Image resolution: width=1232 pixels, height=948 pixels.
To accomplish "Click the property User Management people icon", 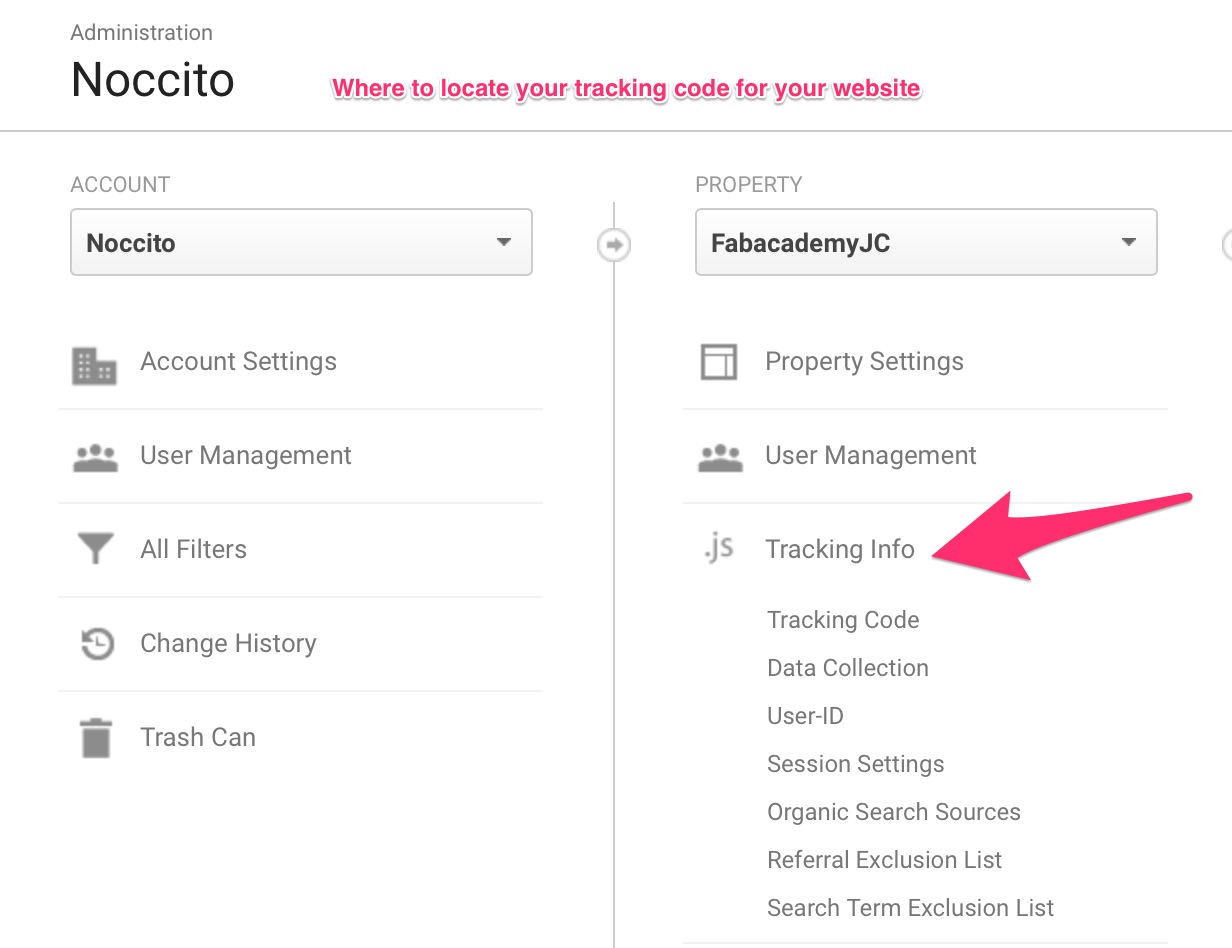I will [x=720, y=458].
